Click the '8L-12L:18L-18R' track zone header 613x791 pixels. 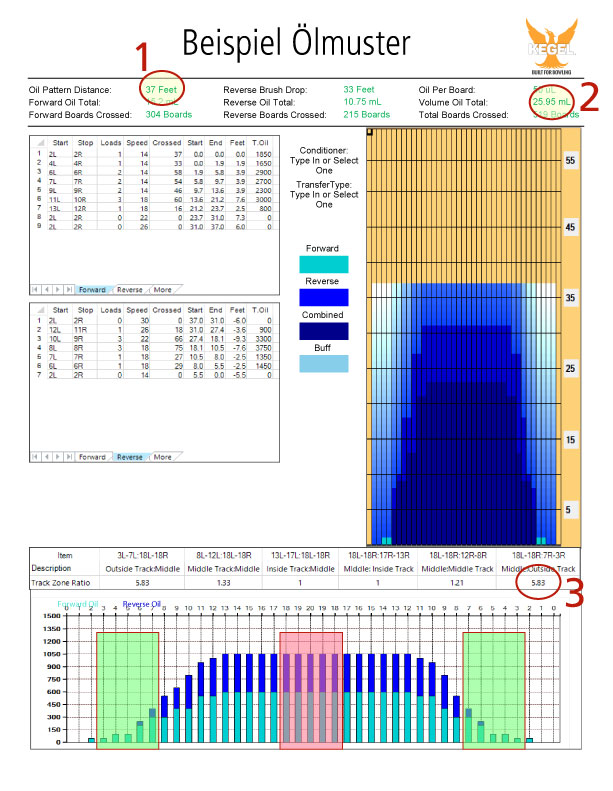tap(224, 555)
